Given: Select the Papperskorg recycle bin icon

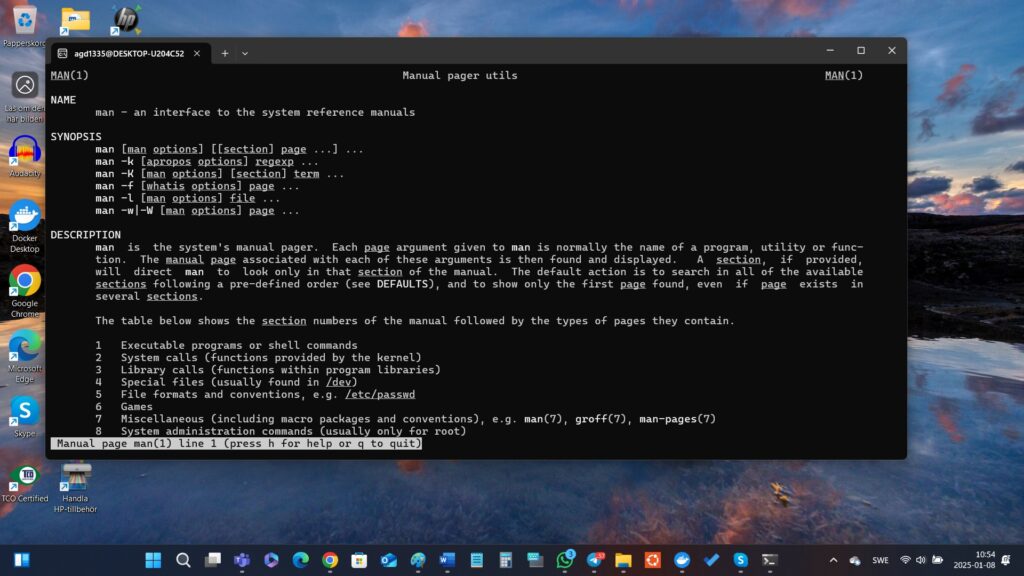Looking at the screenshot, I should (x=24, y=20).
